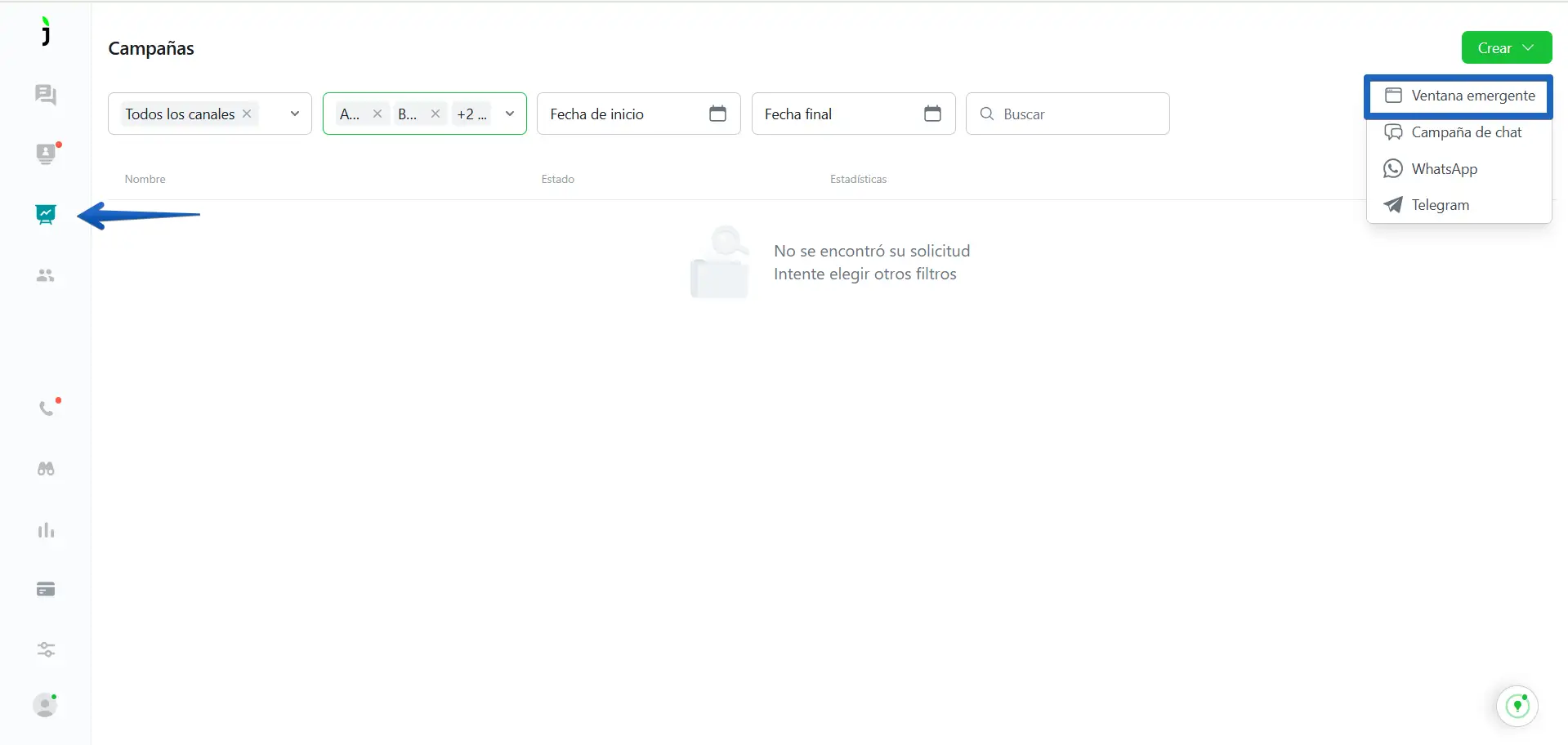
Task: Click the user profile avatar
Action: click(x=45, y=705)
